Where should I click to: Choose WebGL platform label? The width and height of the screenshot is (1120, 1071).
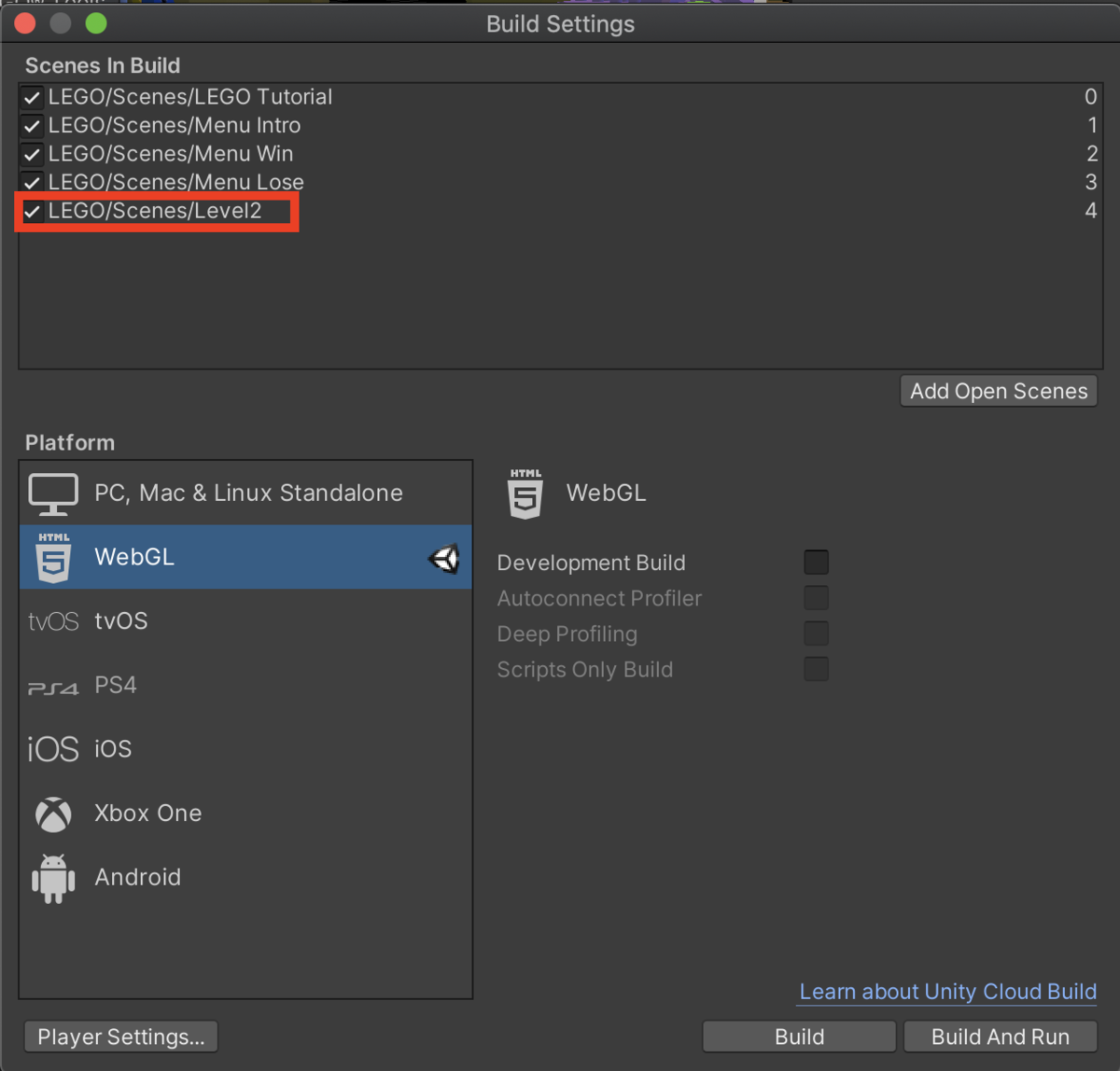pos(134,557)
